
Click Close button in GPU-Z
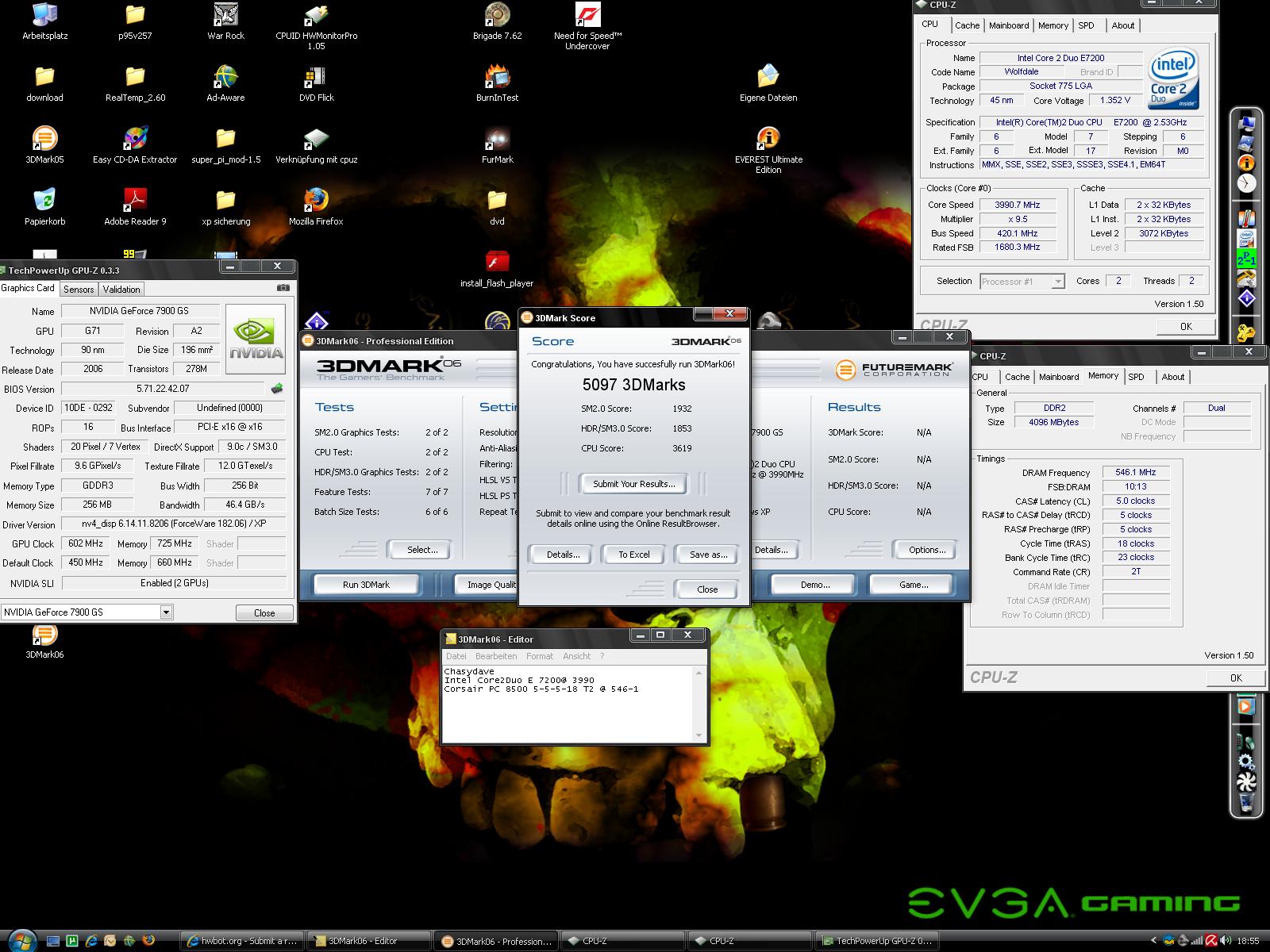[x=264, y=612]
